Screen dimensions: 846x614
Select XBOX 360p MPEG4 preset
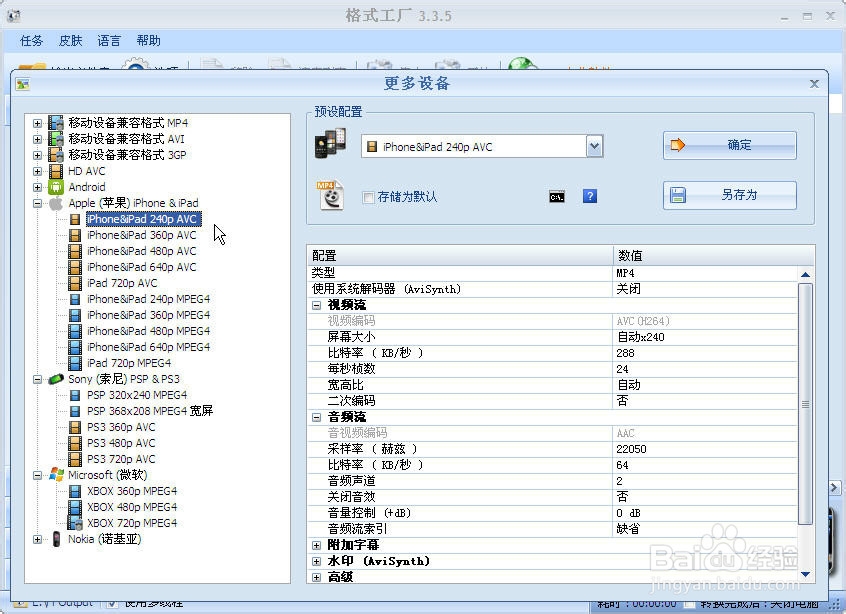(x=132, y=492)
